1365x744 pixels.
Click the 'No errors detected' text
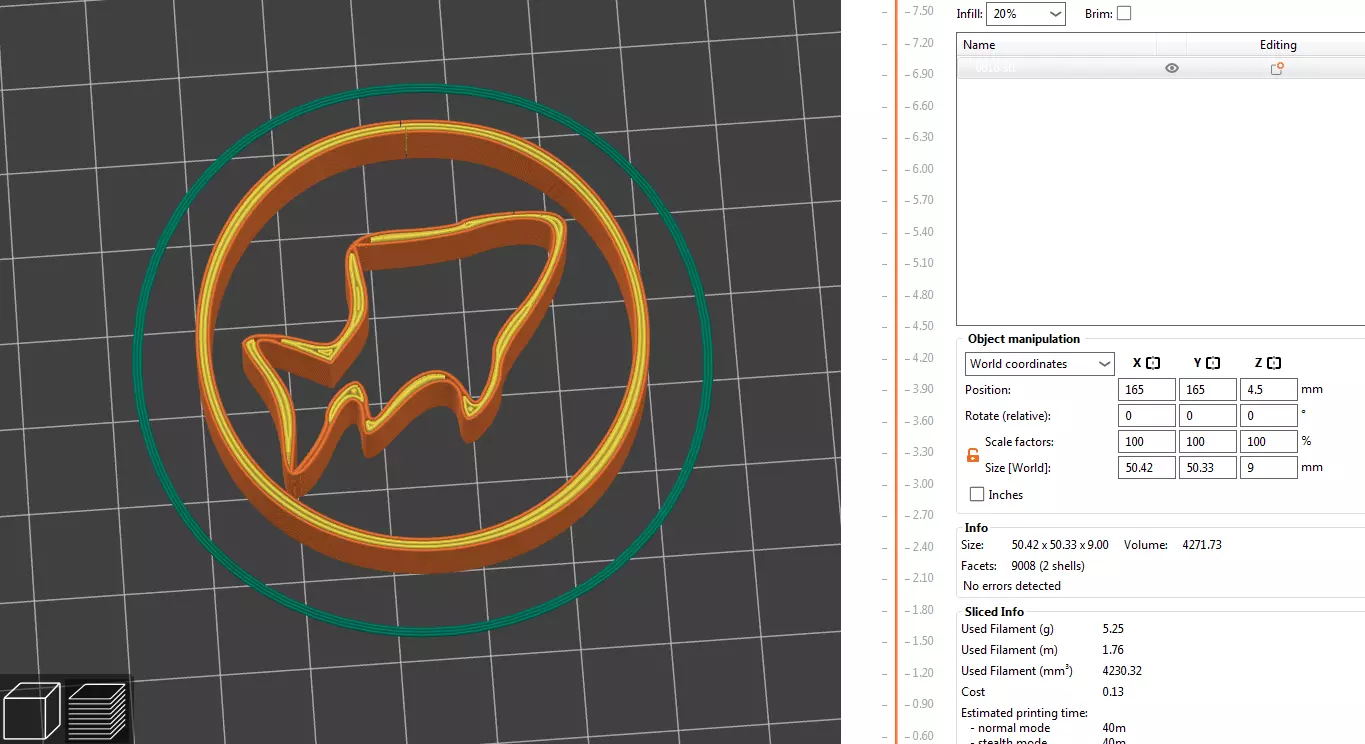[x=1012, y=586]
